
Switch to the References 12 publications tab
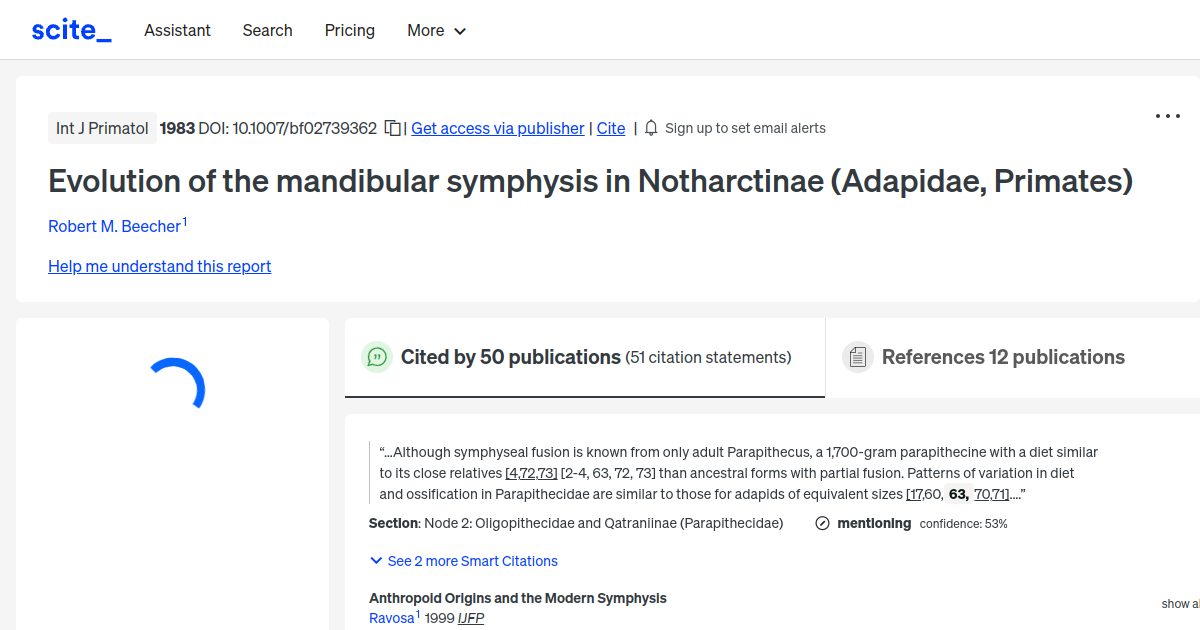point(1003,357)
